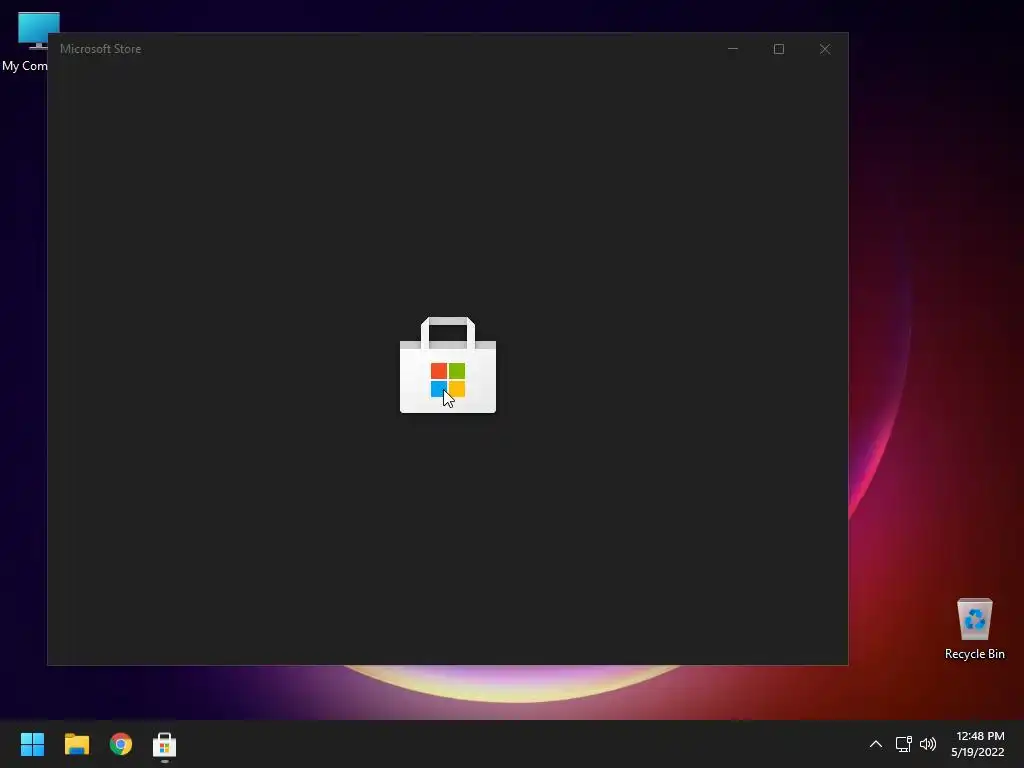Launch File Explorer from the taskbar

(76, 744)
